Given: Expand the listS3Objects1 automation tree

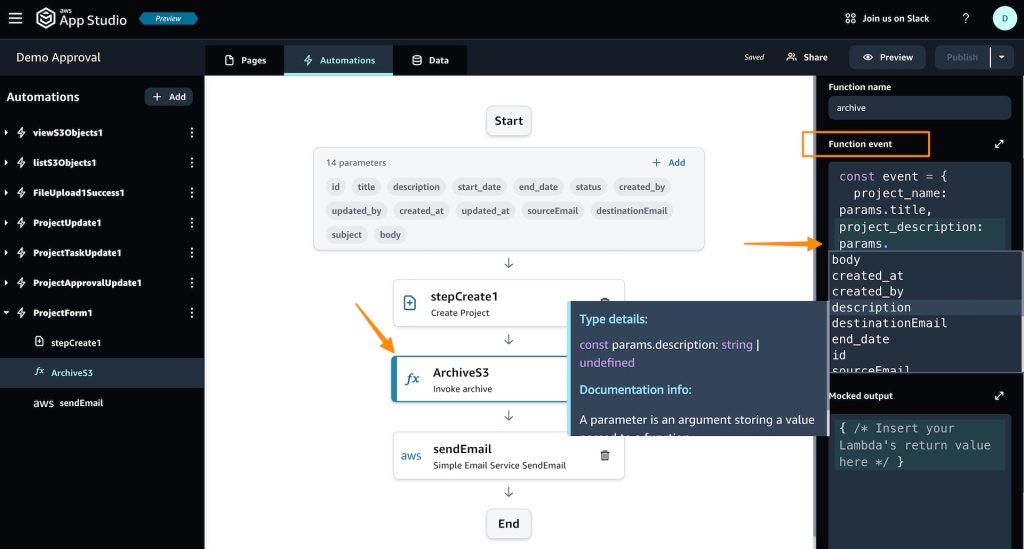Looking at the screenshot, I should tap(7, 162).
